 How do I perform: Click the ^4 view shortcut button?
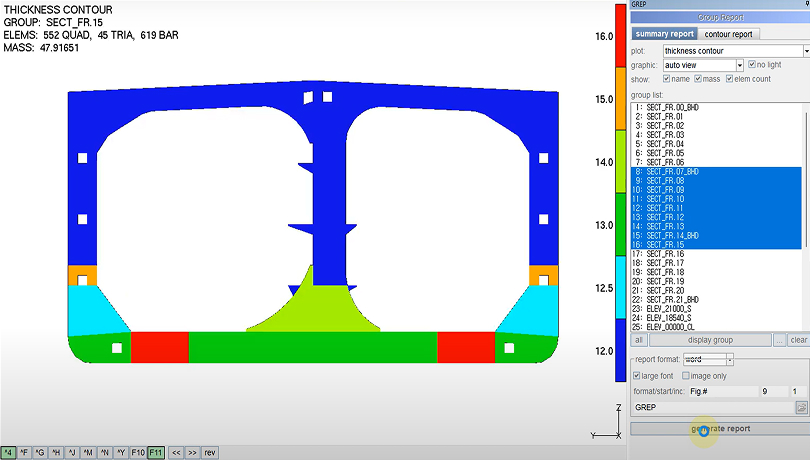tap(8, 453)
